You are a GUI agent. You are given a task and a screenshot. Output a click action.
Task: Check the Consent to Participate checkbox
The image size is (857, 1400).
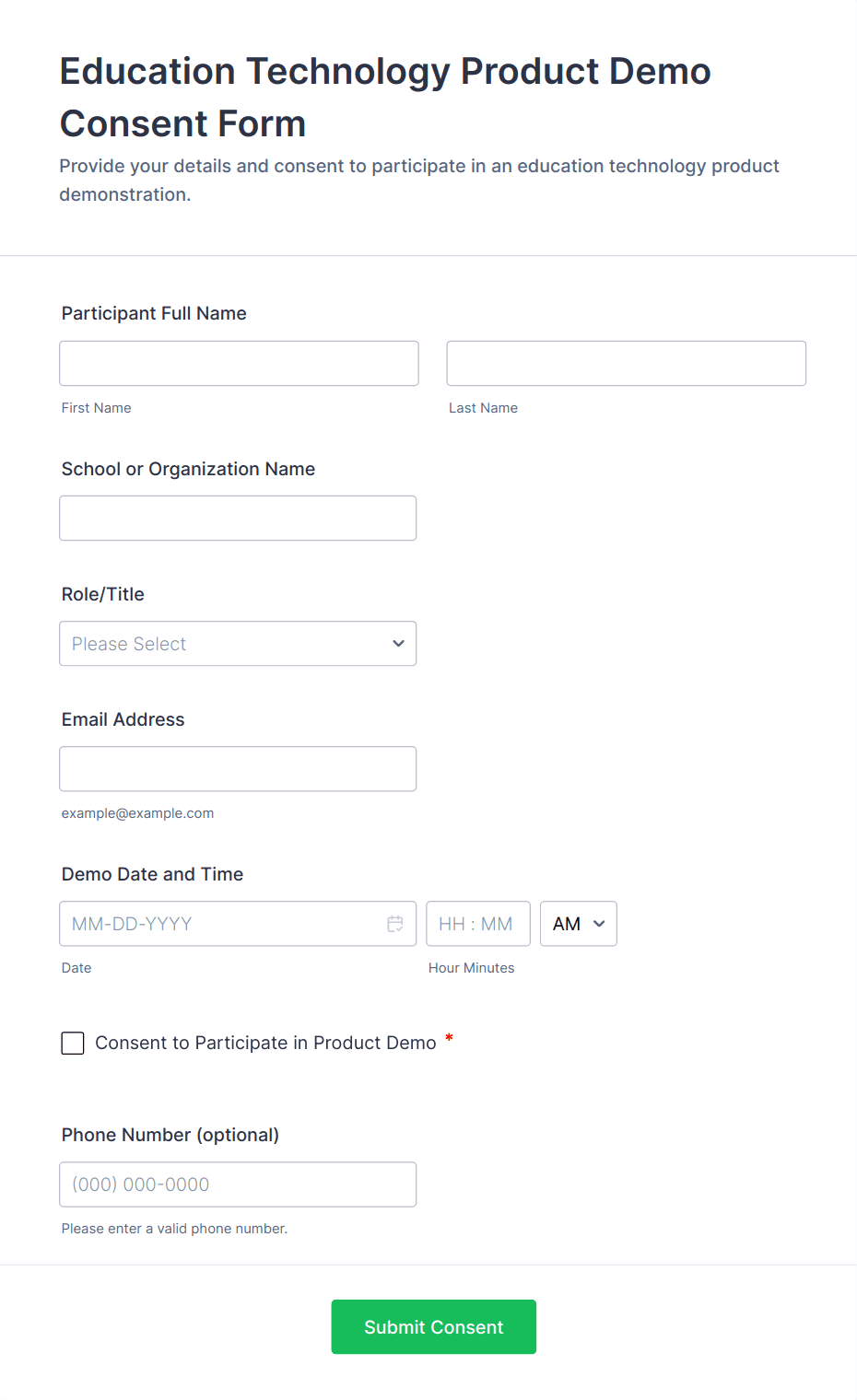73,1043
